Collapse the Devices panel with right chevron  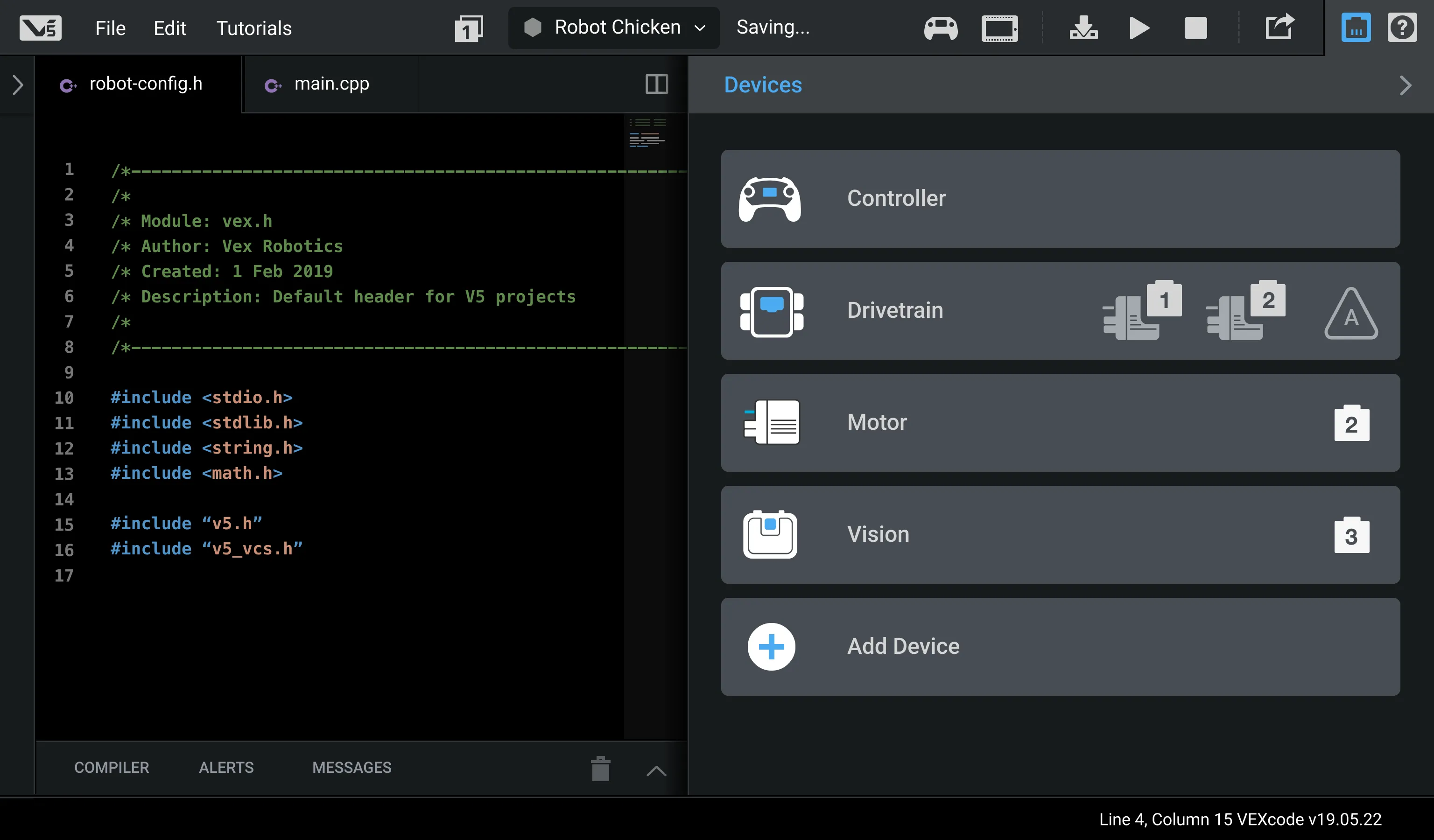(1405, 85)
